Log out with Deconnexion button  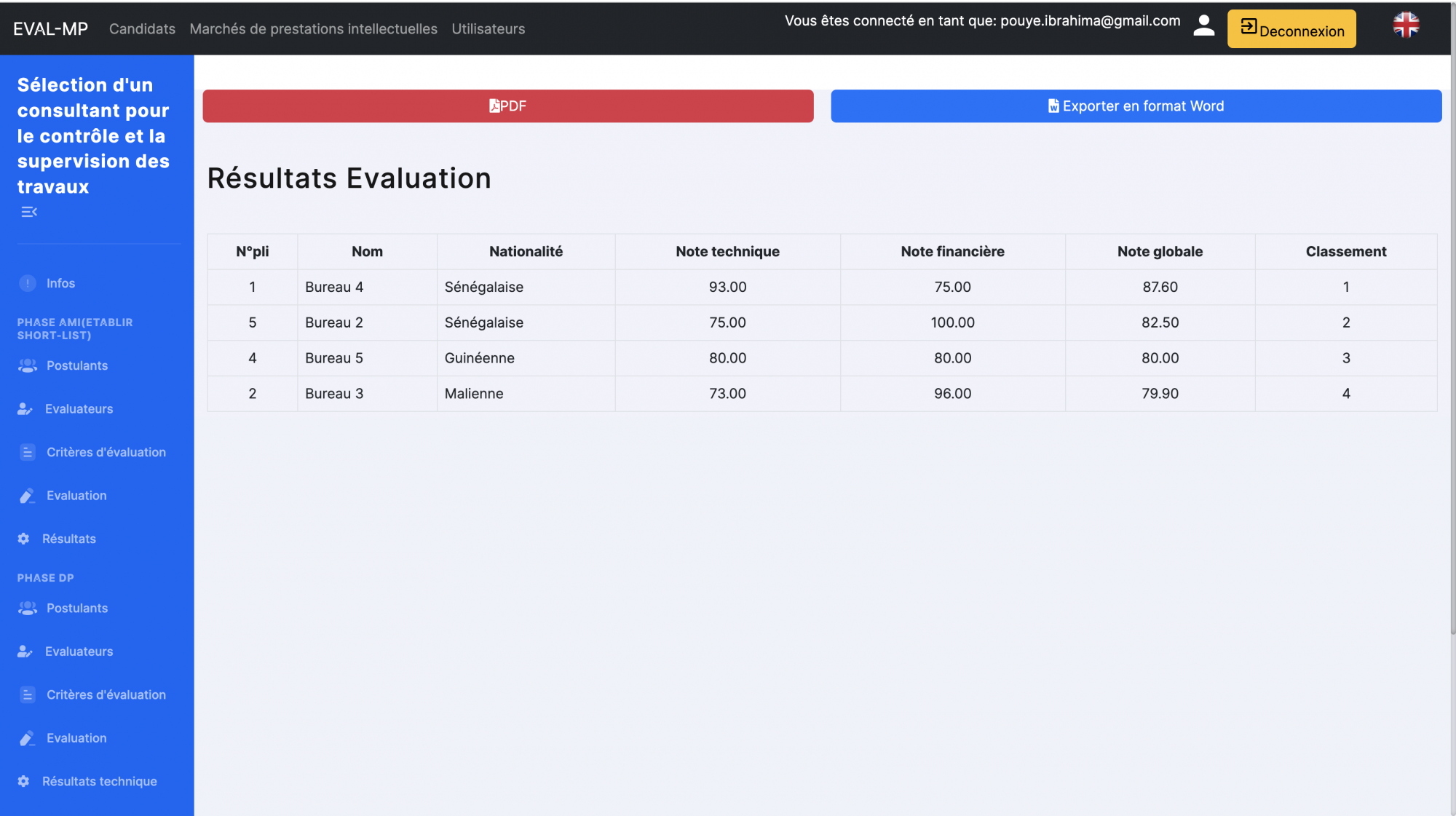click(x=1291, y=29)
